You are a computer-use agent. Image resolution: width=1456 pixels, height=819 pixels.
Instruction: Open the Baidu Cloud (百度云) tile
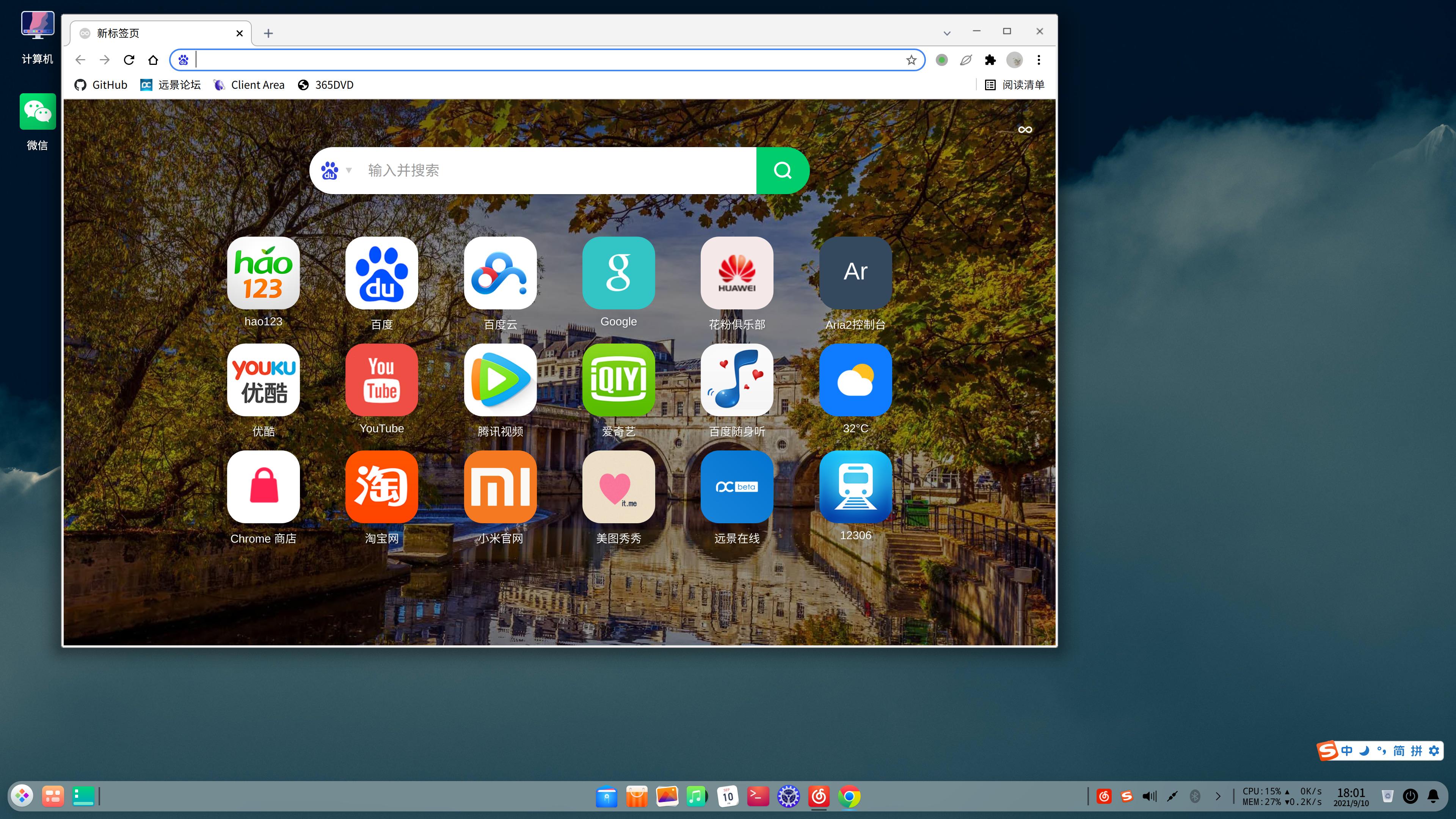(x=500, y=273)
